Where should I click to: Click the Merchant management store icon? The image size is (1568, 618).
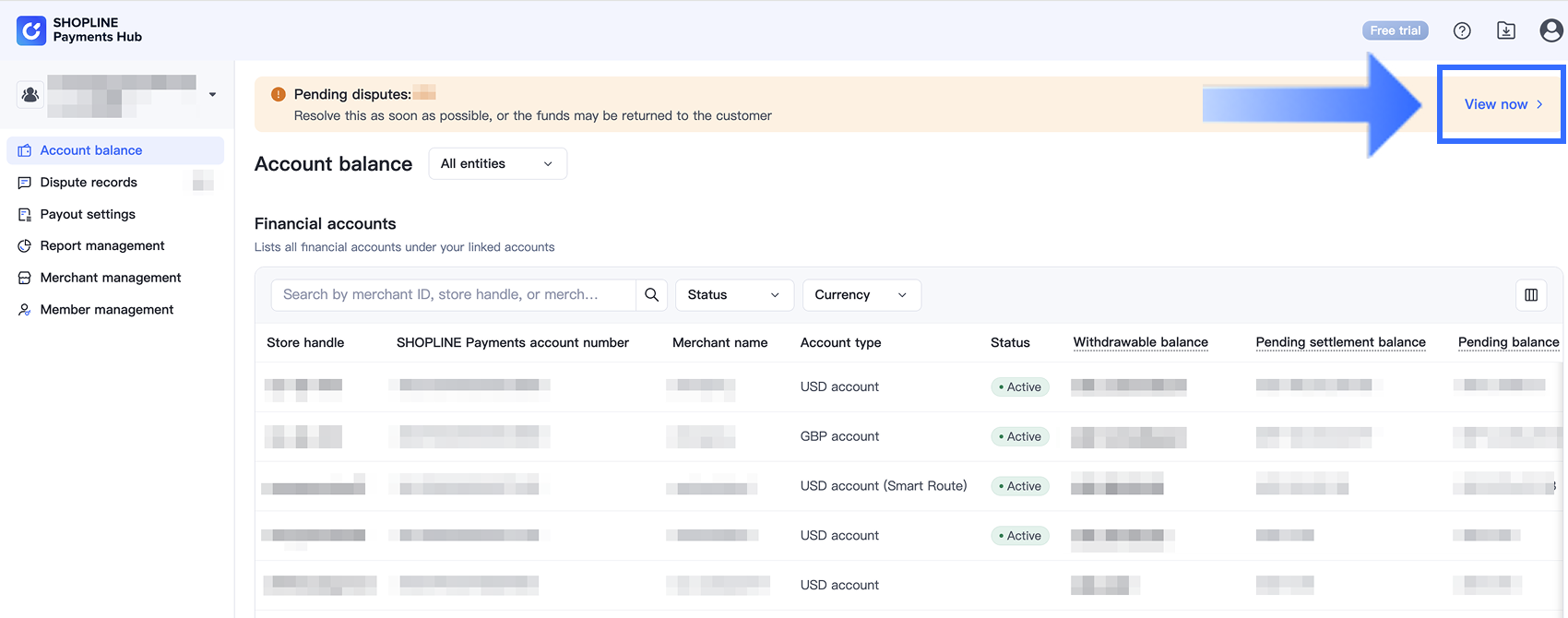click(25, 278)
